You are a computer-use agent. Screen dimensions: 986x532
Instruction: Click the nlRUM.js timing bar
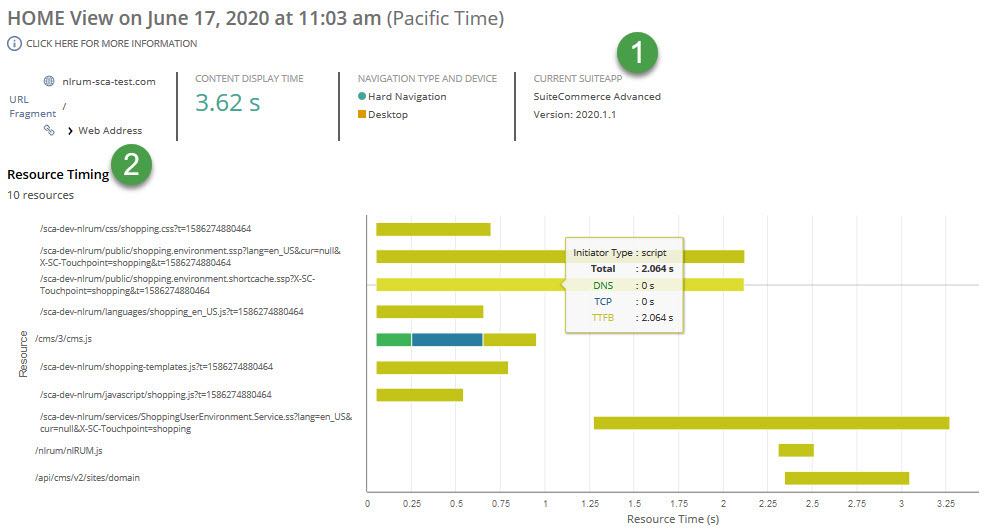pyautogui.click(x=796, y=450)
